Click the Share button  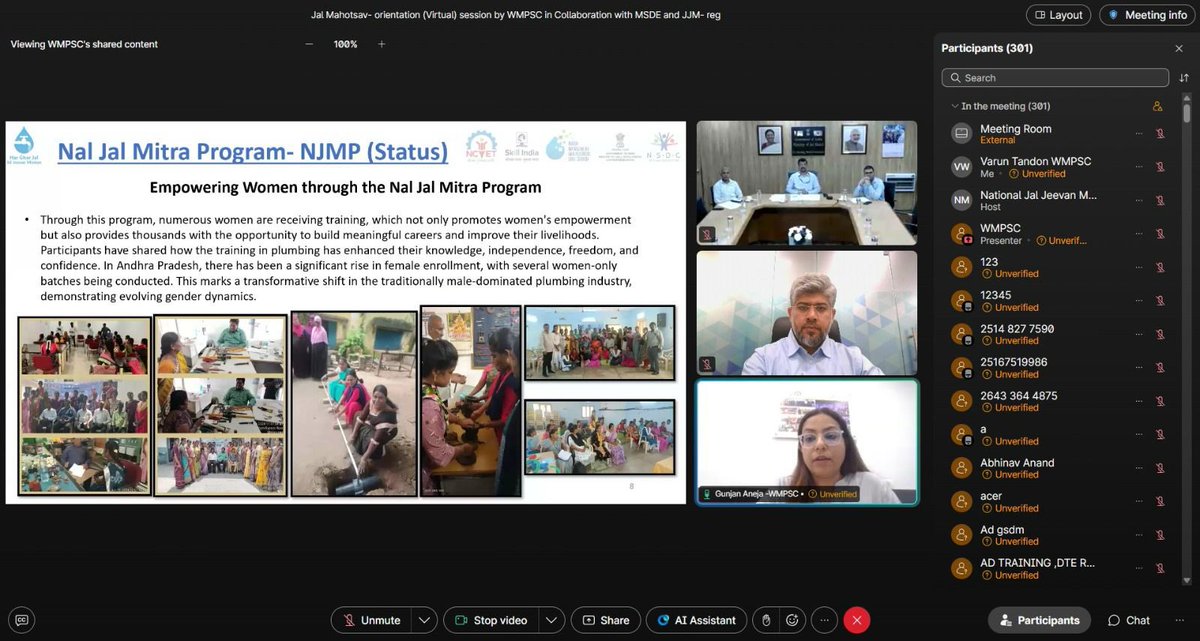tap(605, 620)
